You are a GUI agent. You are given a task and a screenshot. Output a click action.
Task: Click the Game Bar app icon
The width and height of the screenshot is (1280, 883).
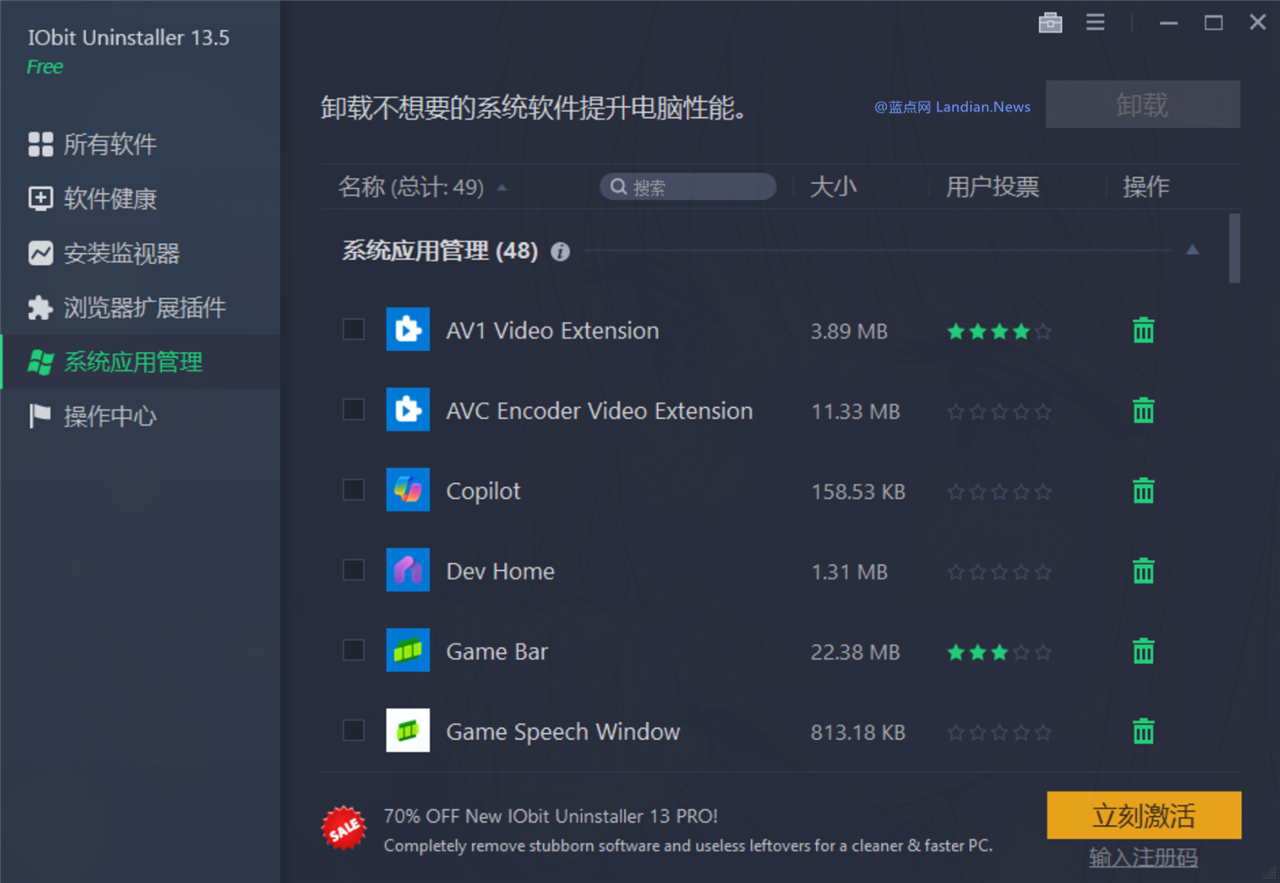point(408,651)
